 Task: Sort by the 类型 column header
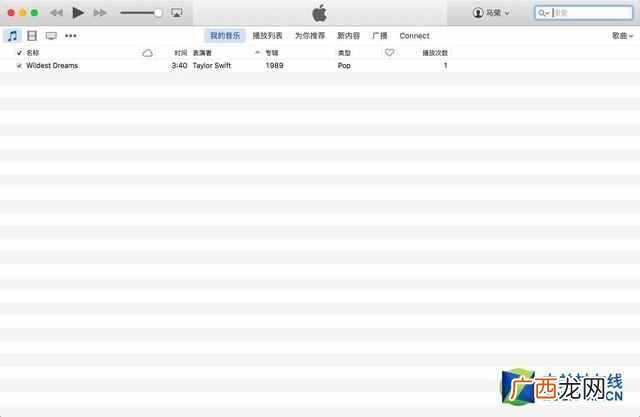(x=344, y=53)
